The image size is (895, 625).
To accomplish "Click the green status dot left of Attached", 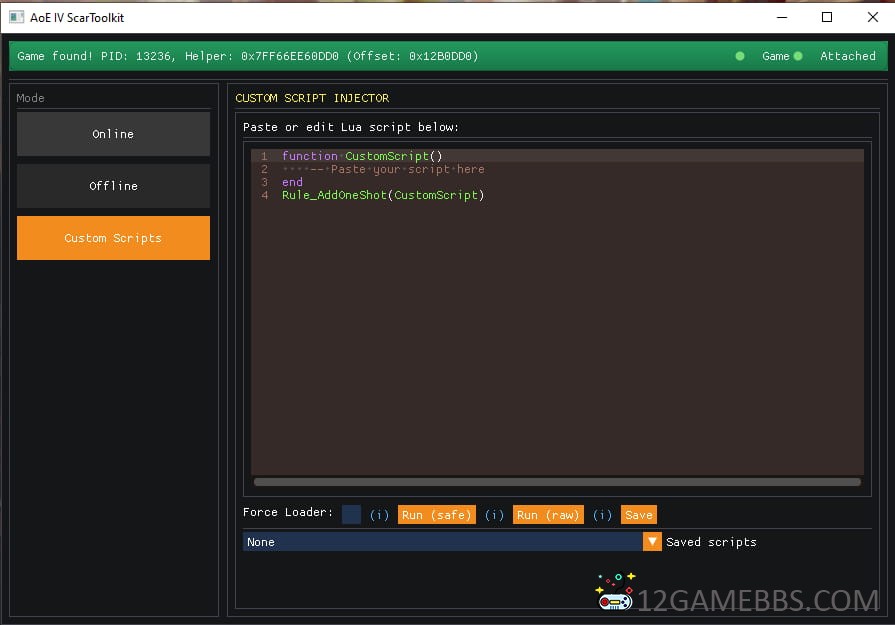I will 798,56.
